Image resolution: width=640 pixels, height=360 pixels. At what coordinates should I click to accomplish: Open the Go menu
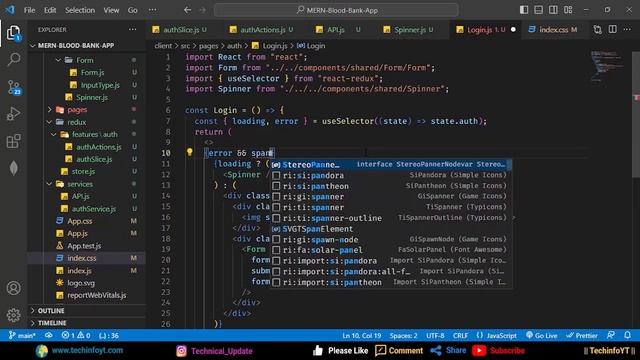[133, 10]
